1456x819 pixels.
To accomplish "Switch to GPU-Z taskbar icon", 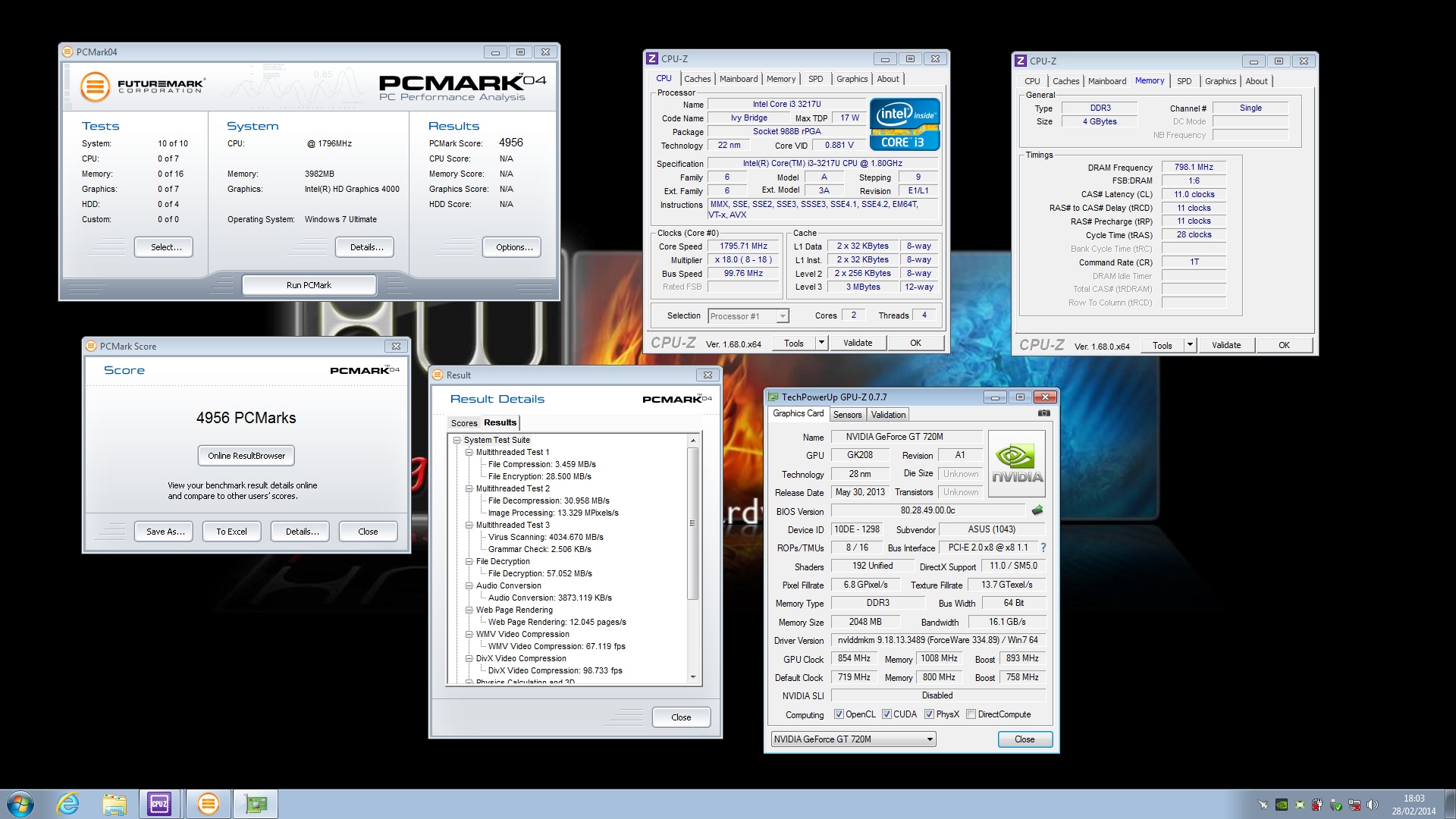I will coord(256,804).
